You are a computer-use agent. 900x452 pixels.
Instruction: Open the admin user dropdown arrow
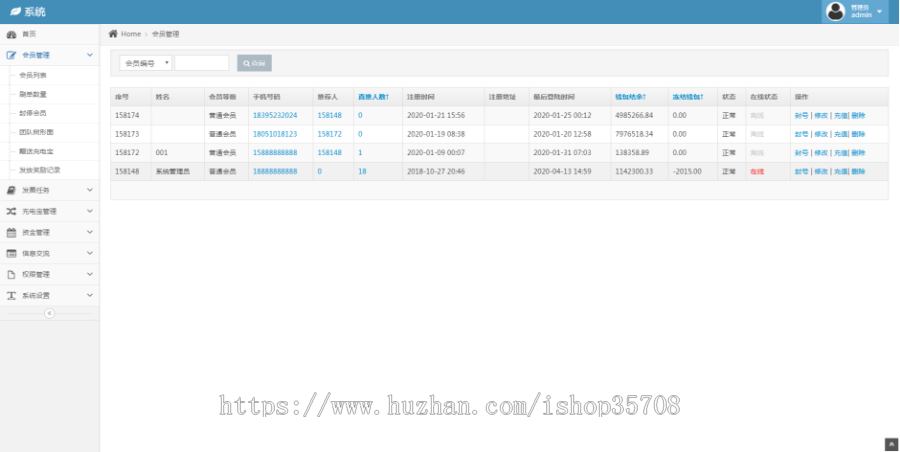[x=879, y=11]
